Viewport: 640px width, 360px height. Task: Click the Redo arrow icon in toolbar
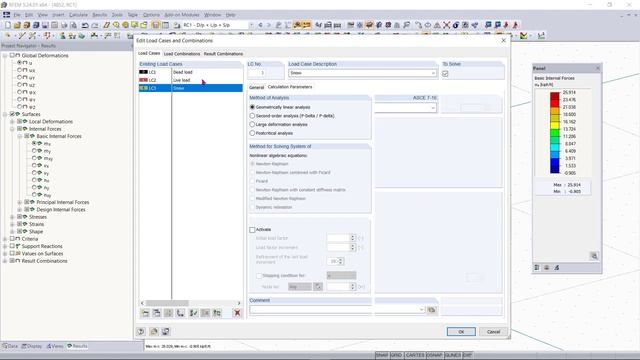95,25
